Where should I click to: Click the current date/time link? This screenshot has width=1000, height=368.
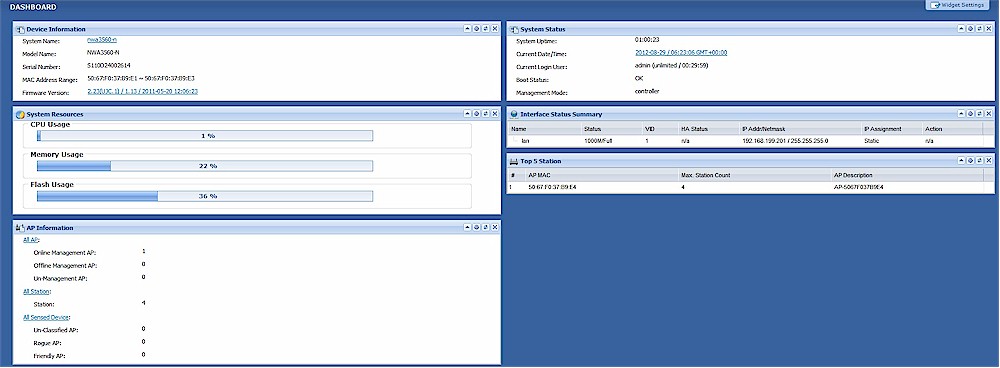tap(681, 52)
